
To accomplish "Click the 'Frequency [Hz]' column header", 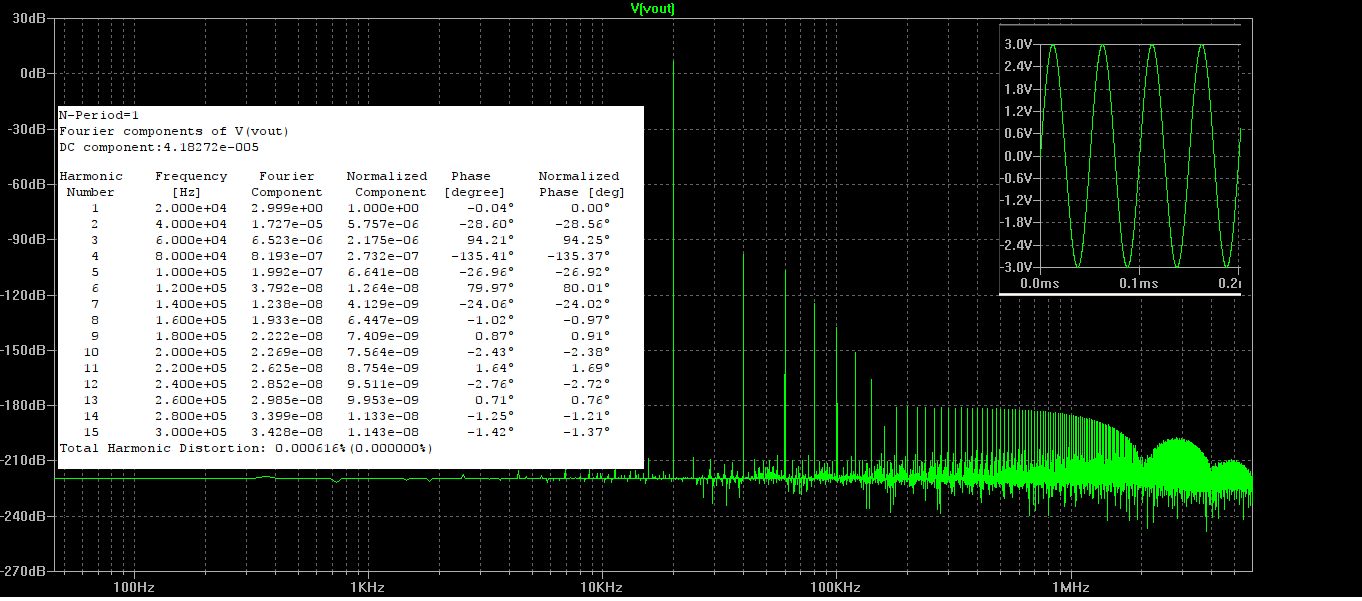I will [x=191, y=184].
